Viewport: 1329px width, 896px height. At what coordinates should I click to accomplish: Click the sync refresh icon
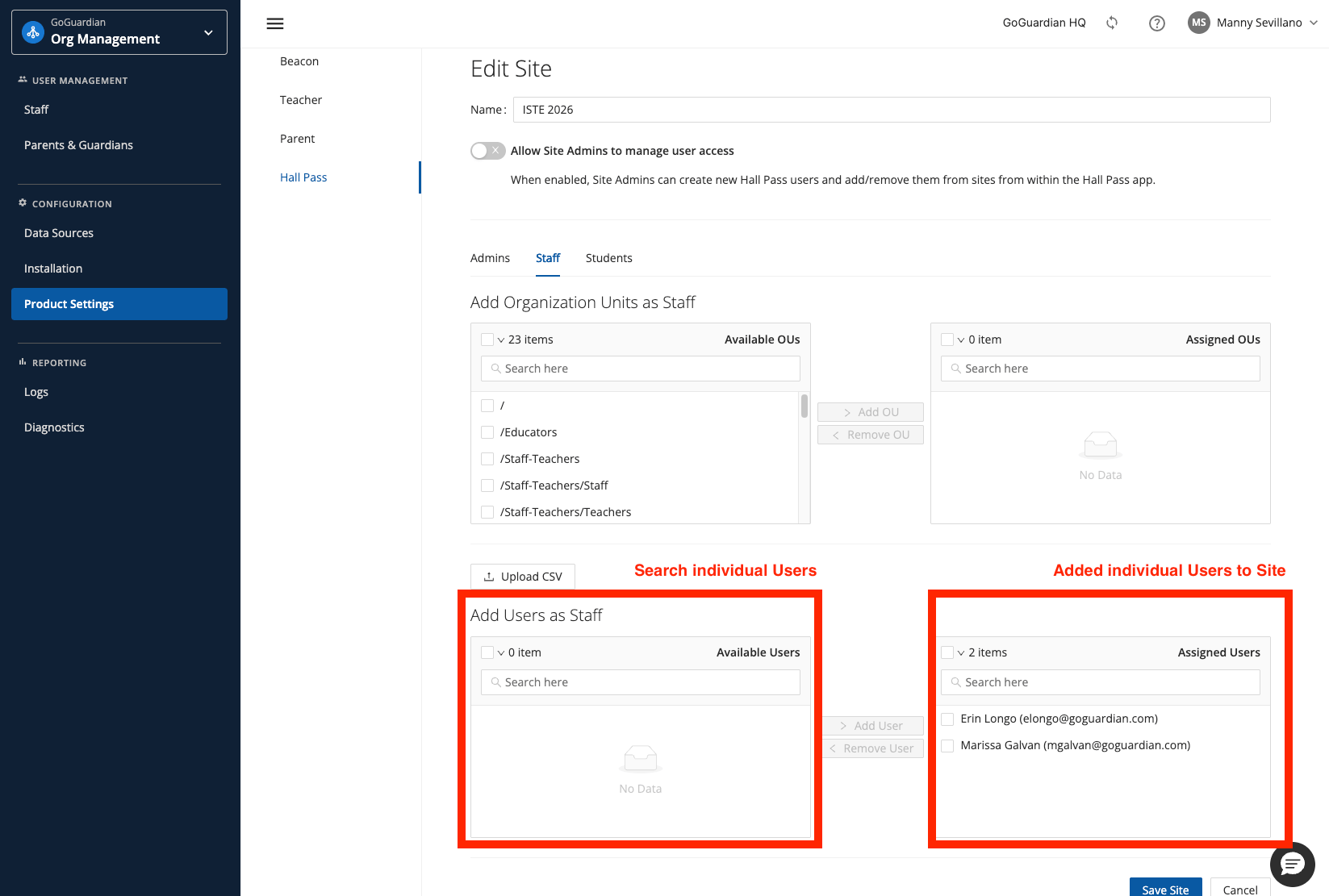1112,23
